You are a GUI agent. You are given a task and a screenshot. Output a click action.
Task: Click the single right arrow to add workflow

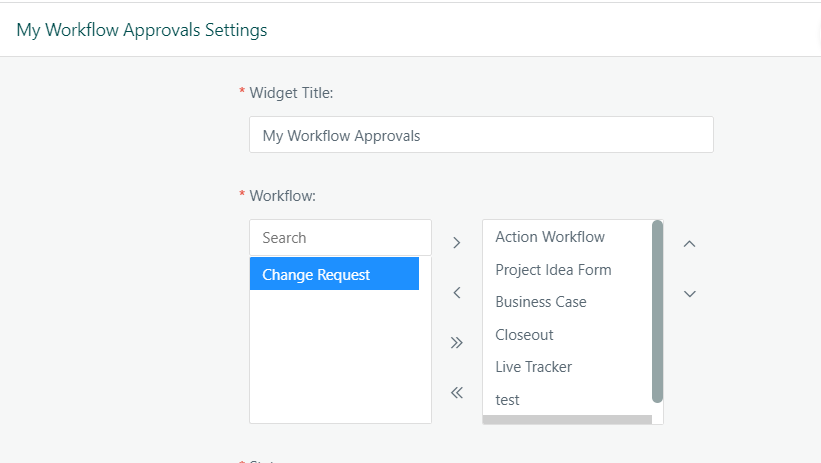pyautogui.click(x=456, y=242)
